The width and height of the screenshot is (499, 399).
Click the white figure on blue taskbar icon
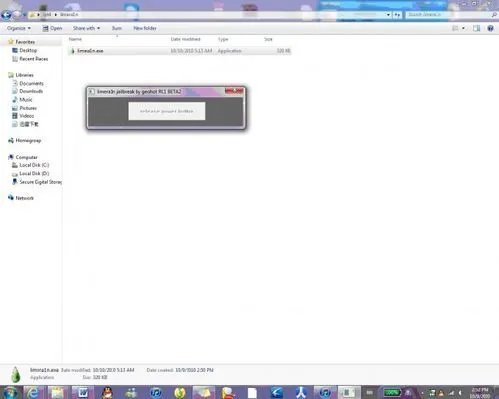coord(301,392)
